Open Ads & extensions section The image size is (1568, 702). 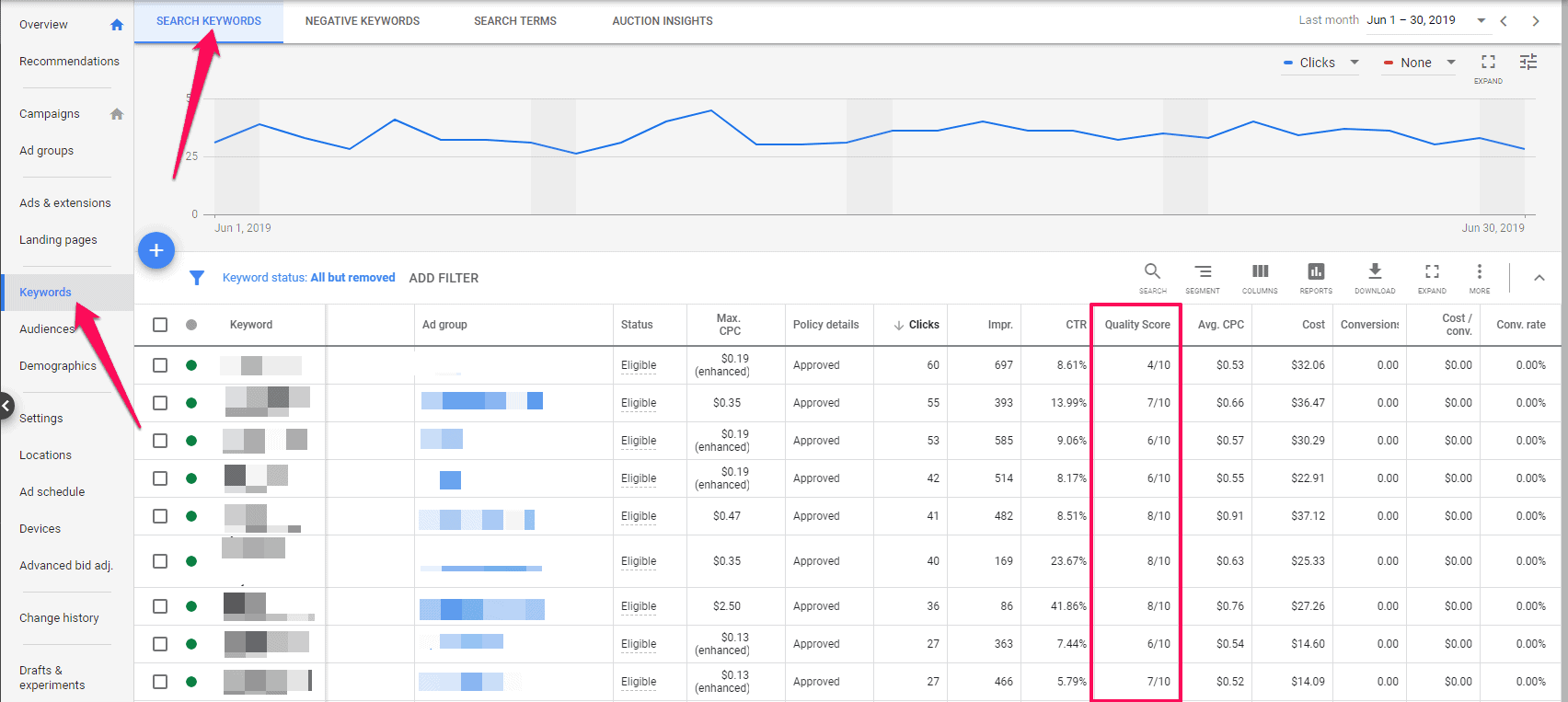click(x=65, y=203)
